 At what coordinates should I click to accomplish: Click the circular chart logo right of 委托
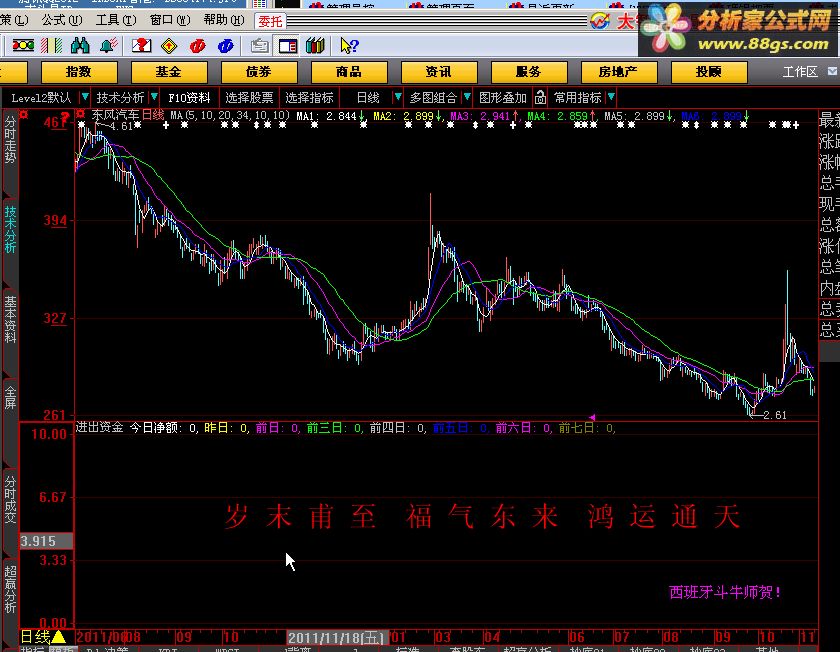point(600,21)
